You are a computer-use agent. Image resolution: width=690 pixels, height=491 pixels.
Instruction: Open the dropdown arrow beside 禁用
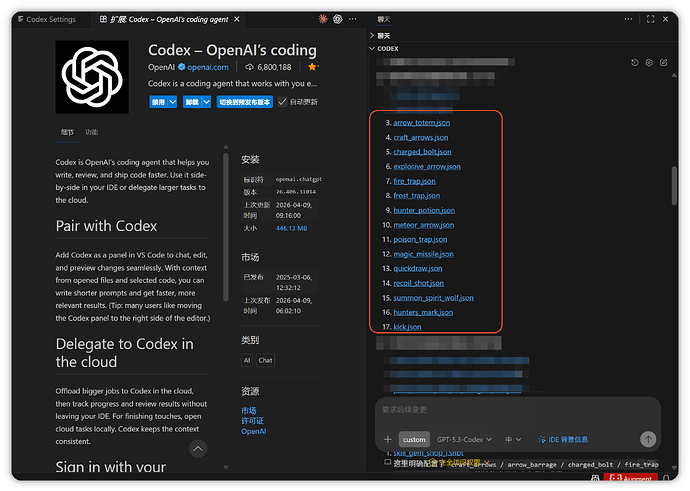click(172, 102)
